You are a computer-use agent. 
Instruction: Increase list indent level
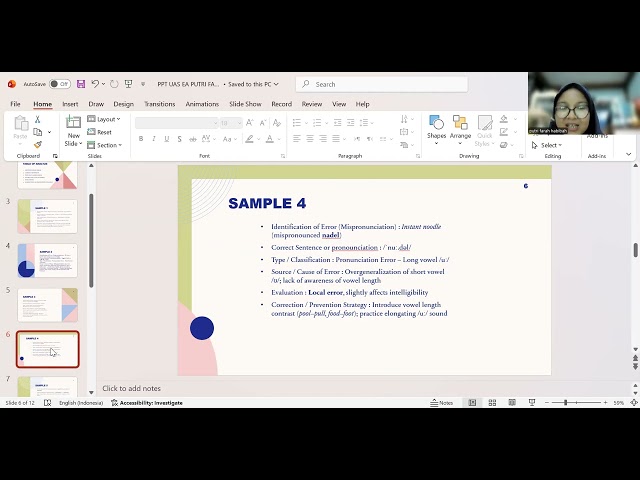click(x=351, y=122)
